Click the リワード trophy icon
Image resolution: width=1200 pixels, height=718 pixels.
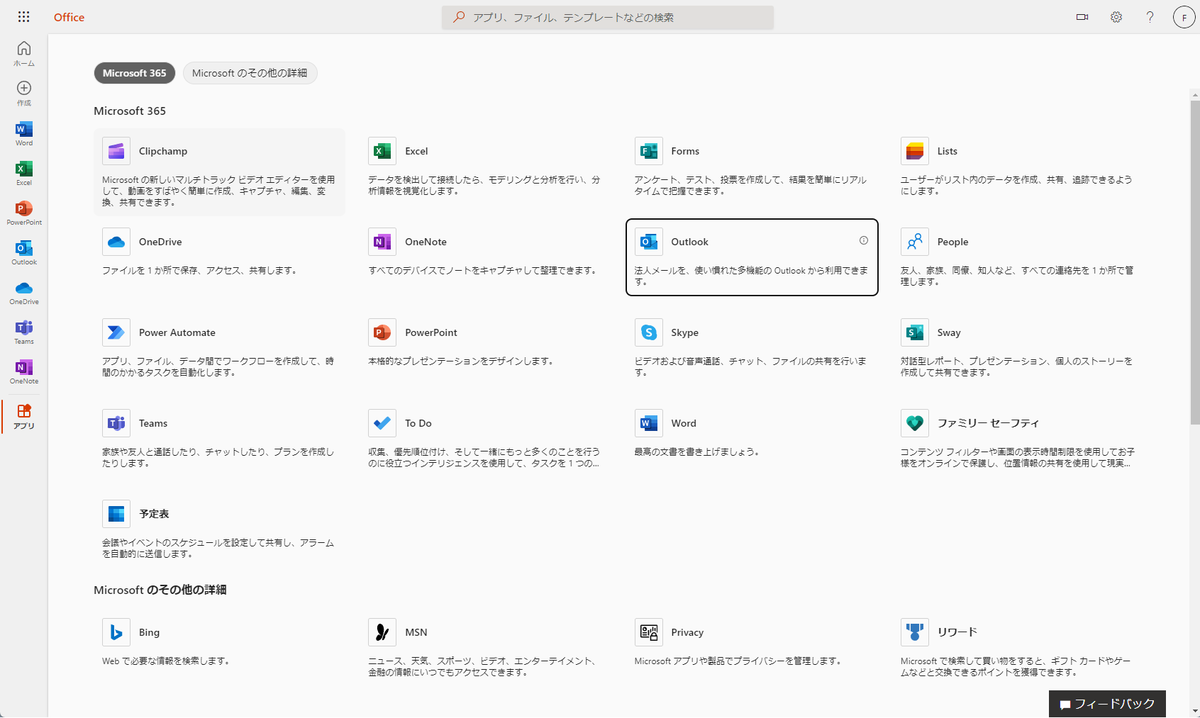pos(914,632)
